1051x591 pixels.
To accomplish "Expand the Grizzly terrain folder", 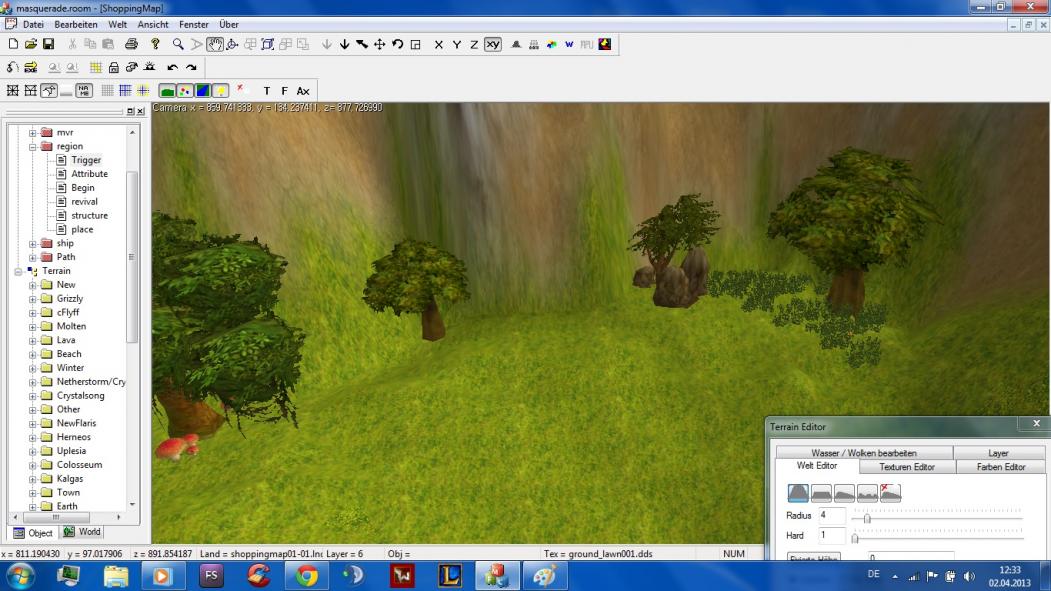I will point(33,299).
